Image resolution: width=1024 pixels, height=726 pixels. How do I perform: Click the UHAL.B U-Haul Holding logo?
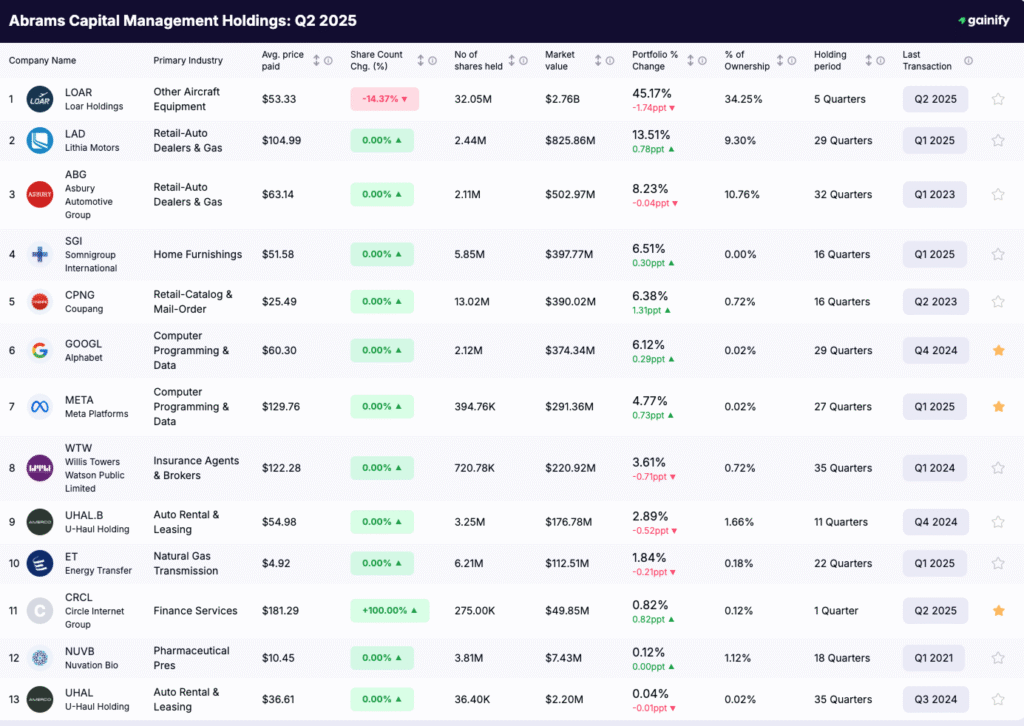coord(40,522)
